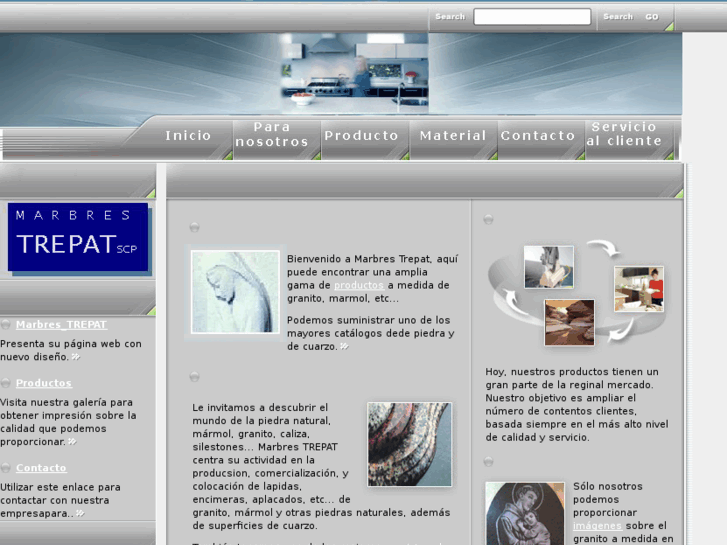
Task: Follow the Contacto sidebar link
Action: (41, 468)
